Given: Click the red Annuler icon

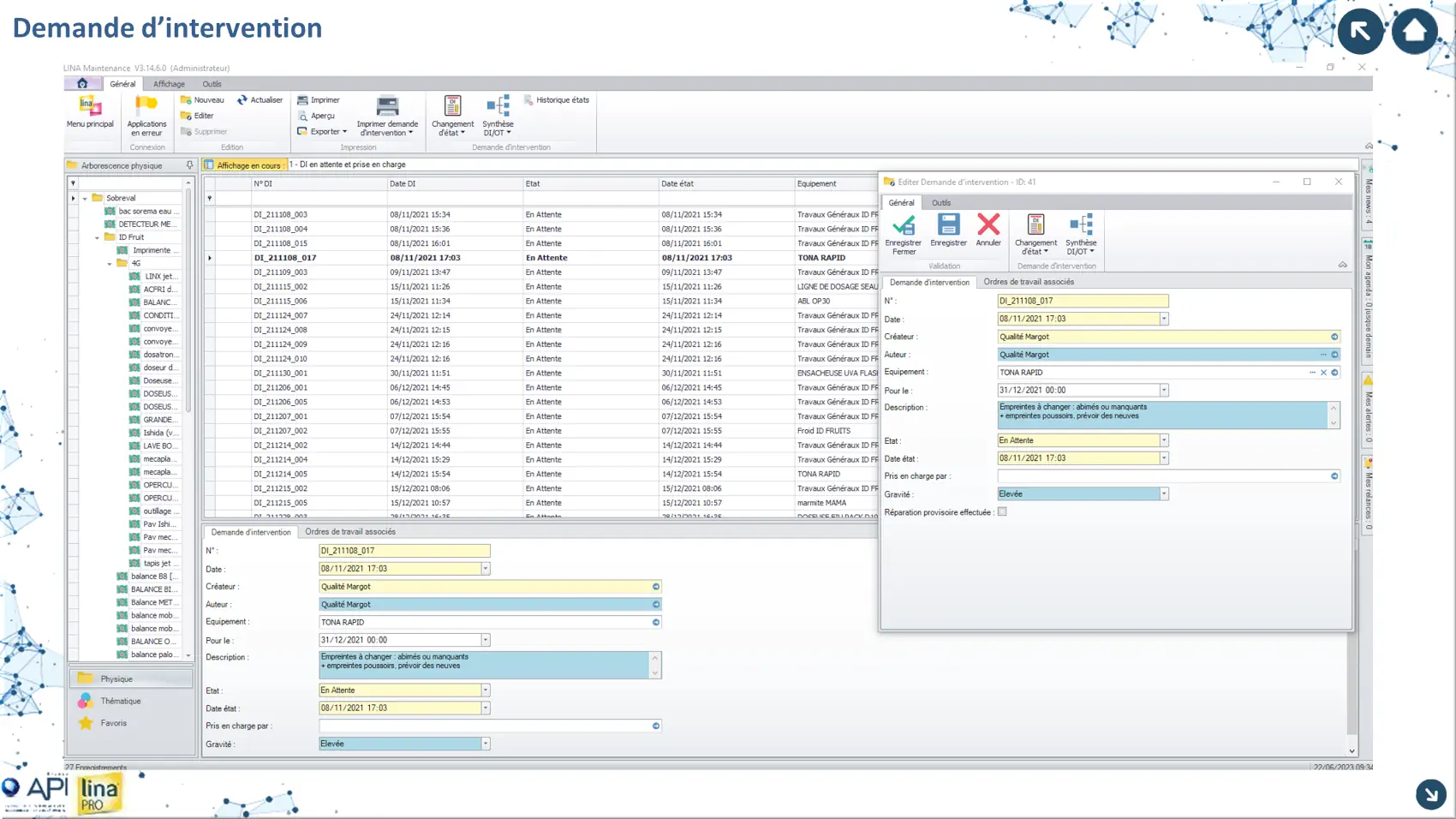Looking at the screenshot, I should pyautogui.click(x=988, y=225).
